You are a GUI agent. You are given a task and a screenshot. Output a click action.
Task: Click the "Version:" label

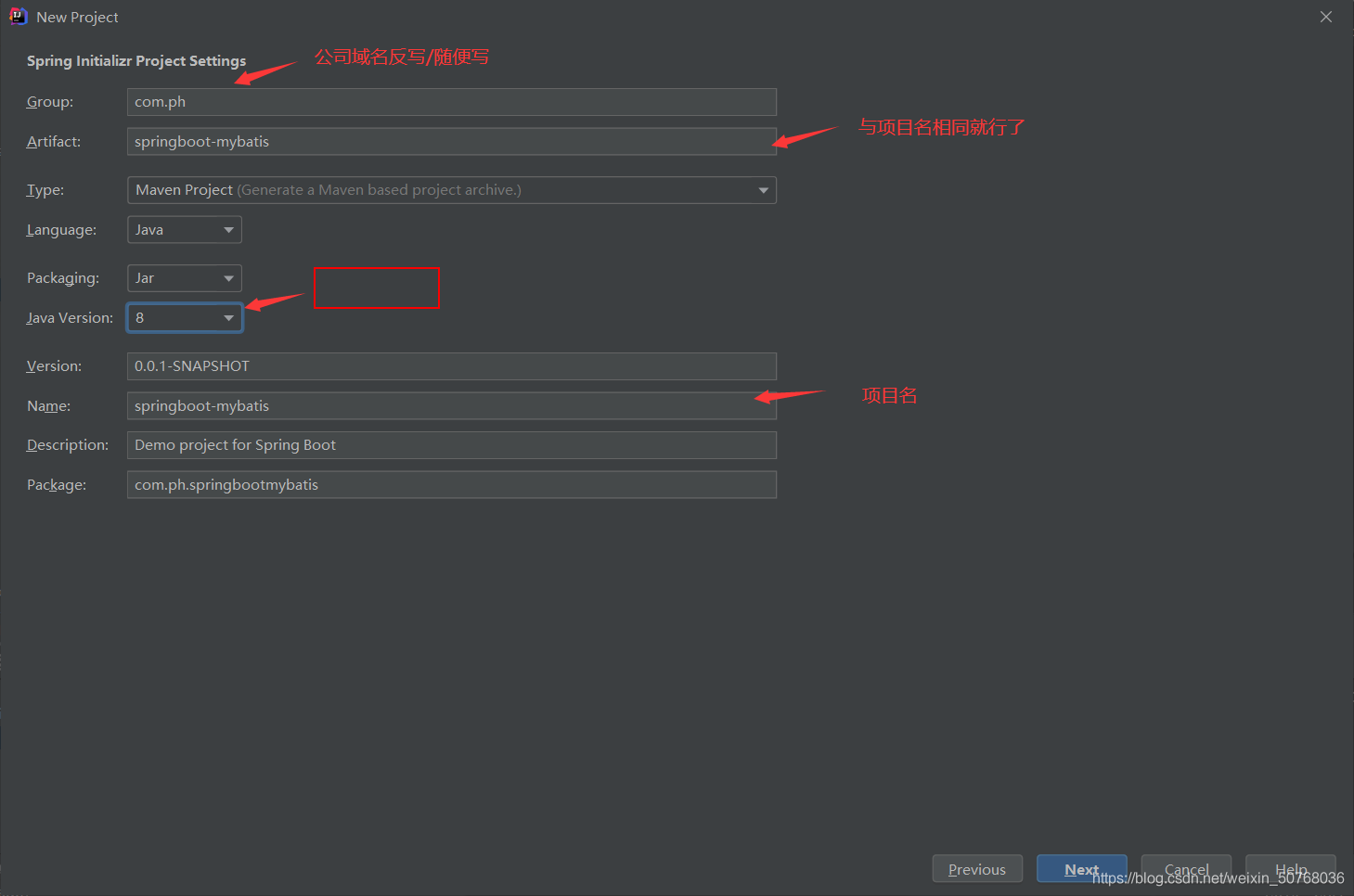tap(54, 366)
